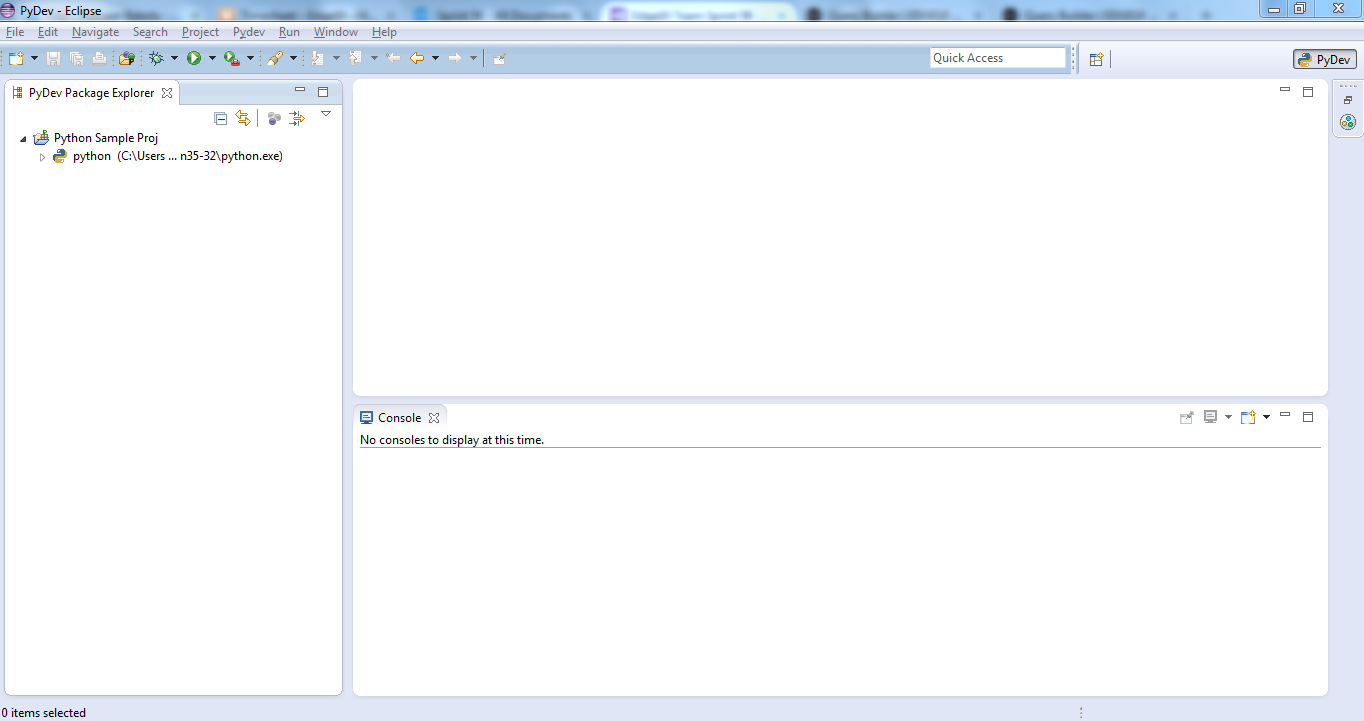Minimize the Console panel
Viewport: 1364px width, 721px height.
pos(1285,415)
